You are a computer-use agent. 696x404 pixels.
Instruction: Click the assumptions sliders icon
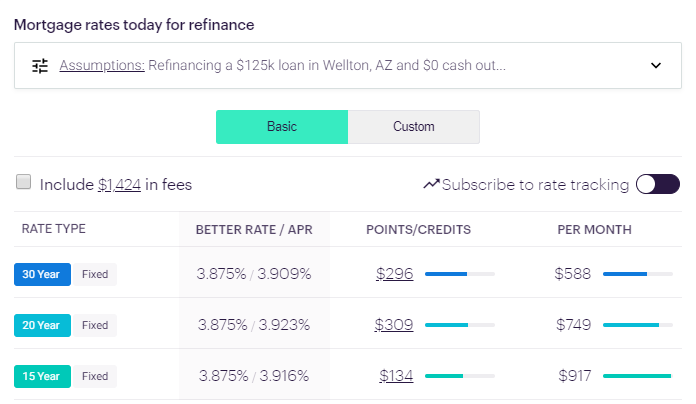tap(40, 66)
